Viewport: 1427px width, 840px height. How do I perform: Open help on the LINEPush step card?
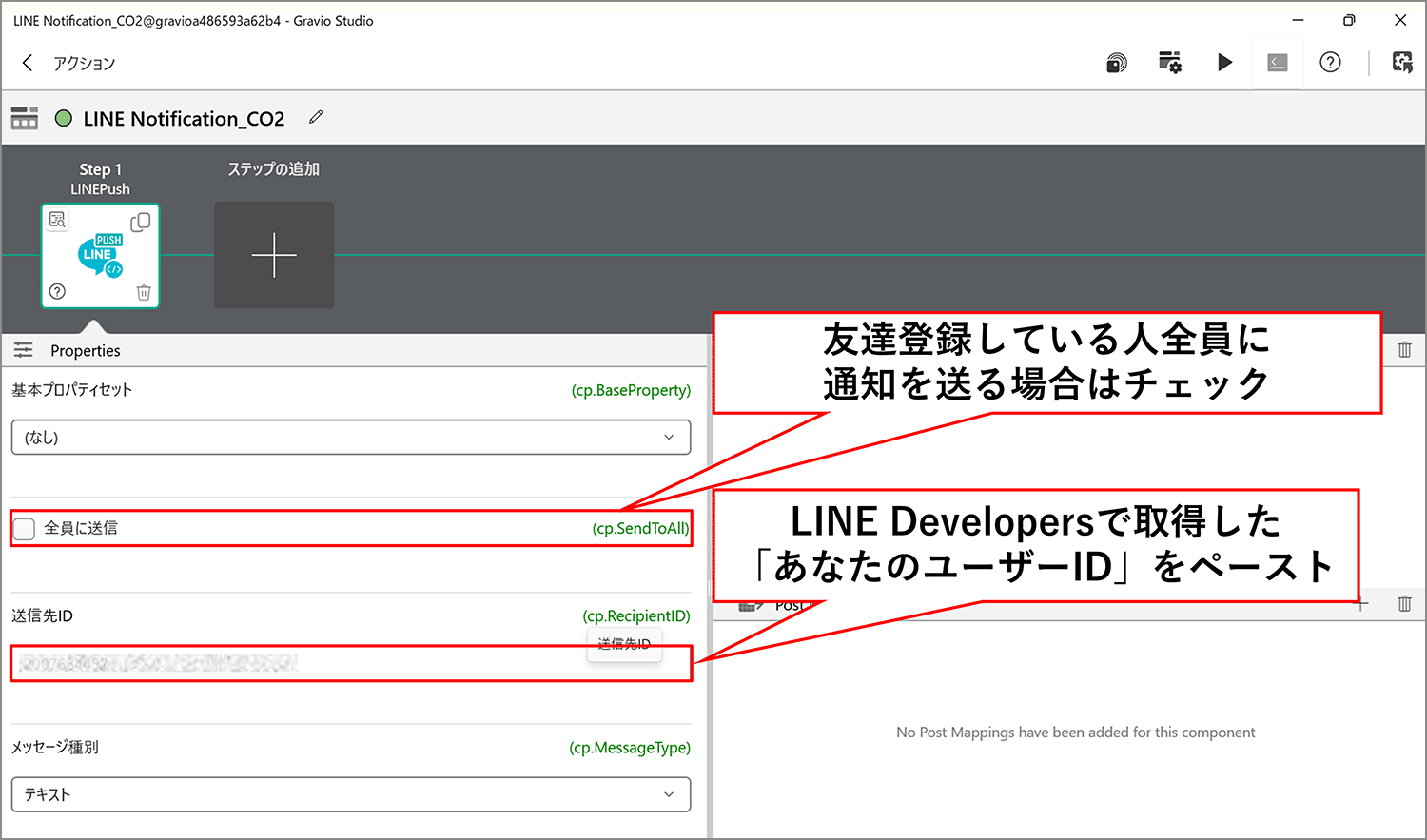[x=57, y=291]
